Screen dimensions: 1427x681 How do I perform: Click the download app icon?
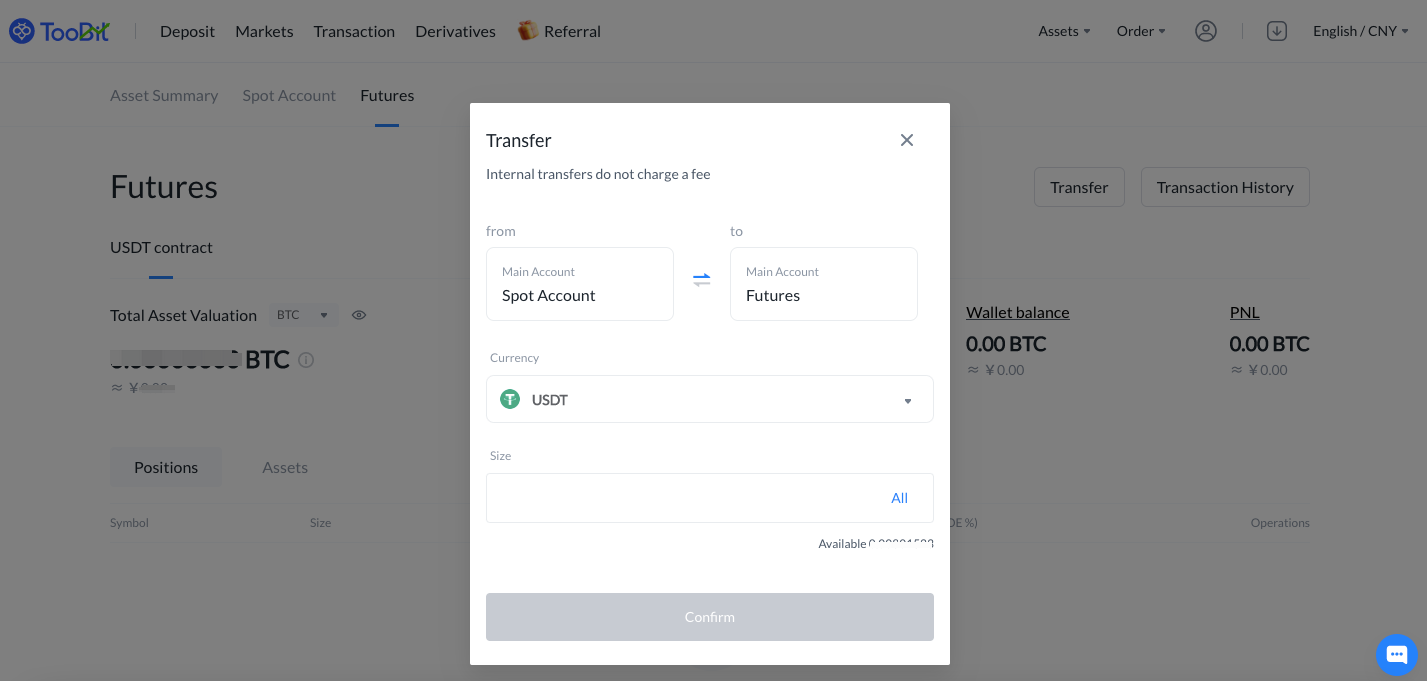(1277, 31)
